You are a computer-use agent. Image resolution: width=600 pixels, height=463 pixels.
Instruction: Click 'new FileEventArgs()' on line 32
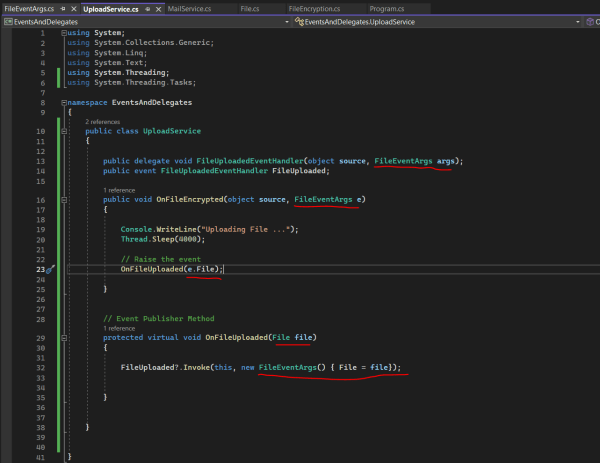coord(283,367)
